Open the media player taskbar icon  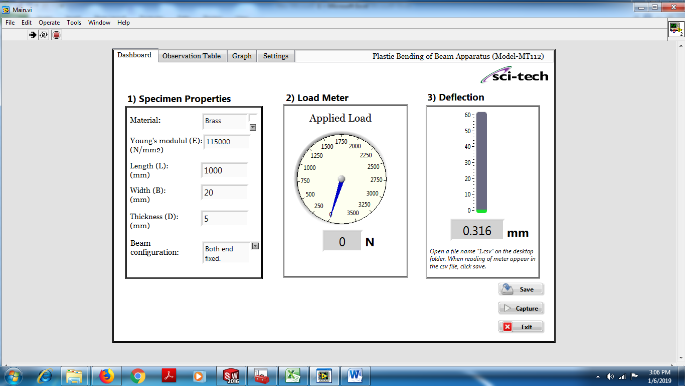[198, 376]
